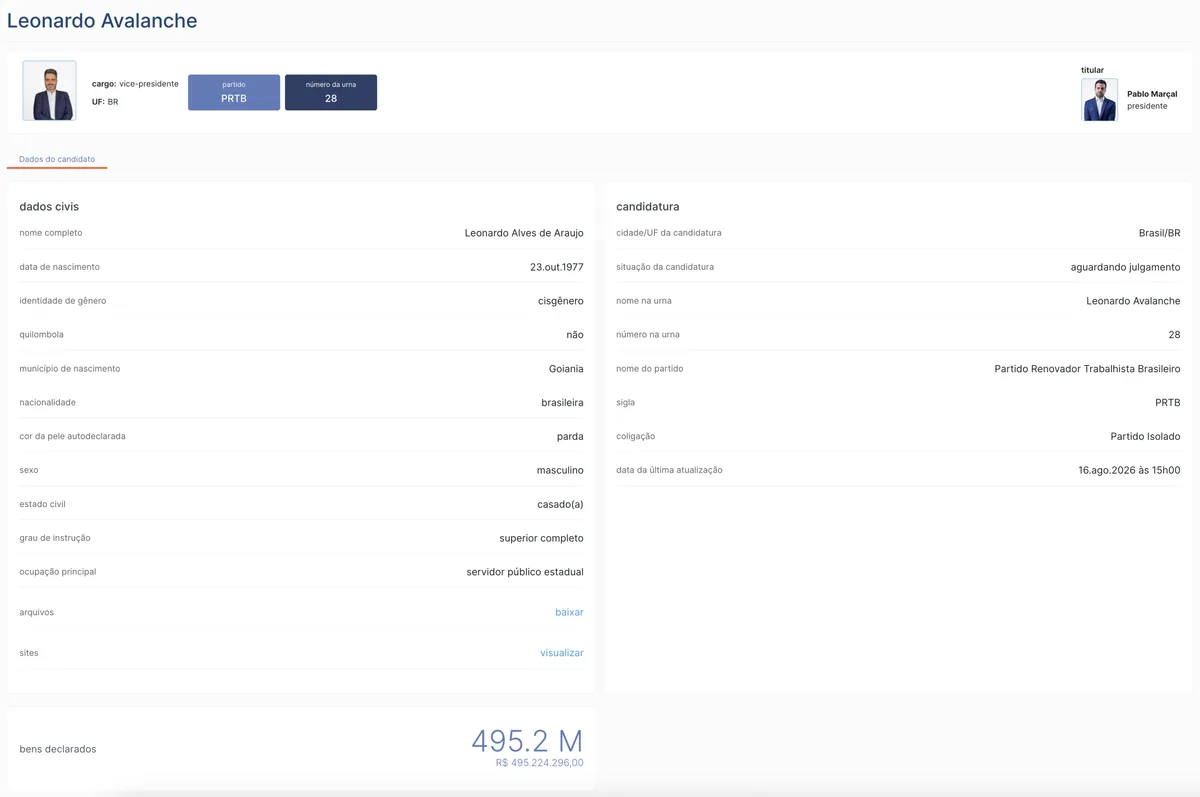Click the candidatura section heading
The width and height of the screenshot is (1200, 797).
pos(648,207)
